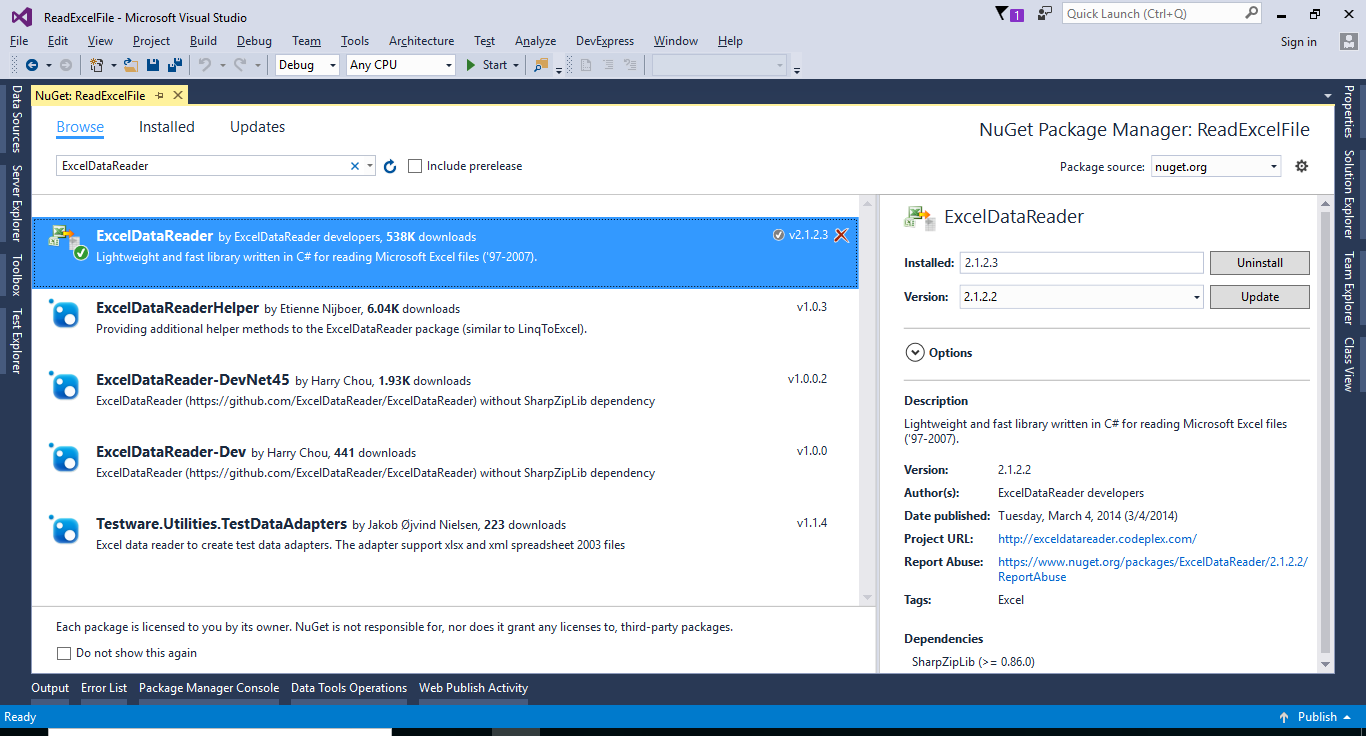Screen dimensions: 1366x736
Task: Click the Save icon in toolbar
Action: pos(153,65)
